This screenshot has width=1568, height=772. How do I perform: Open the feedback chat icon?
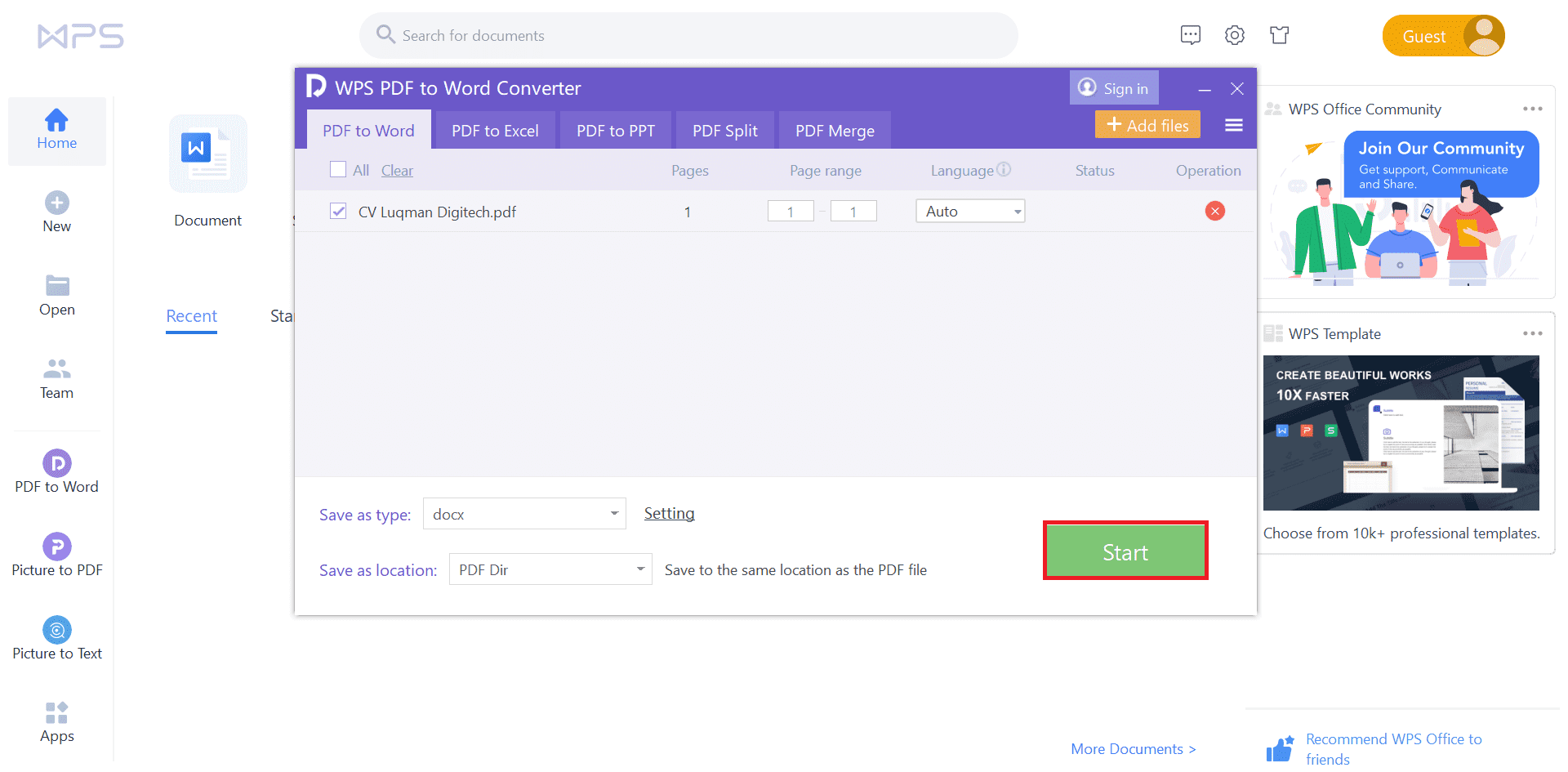1190,34
